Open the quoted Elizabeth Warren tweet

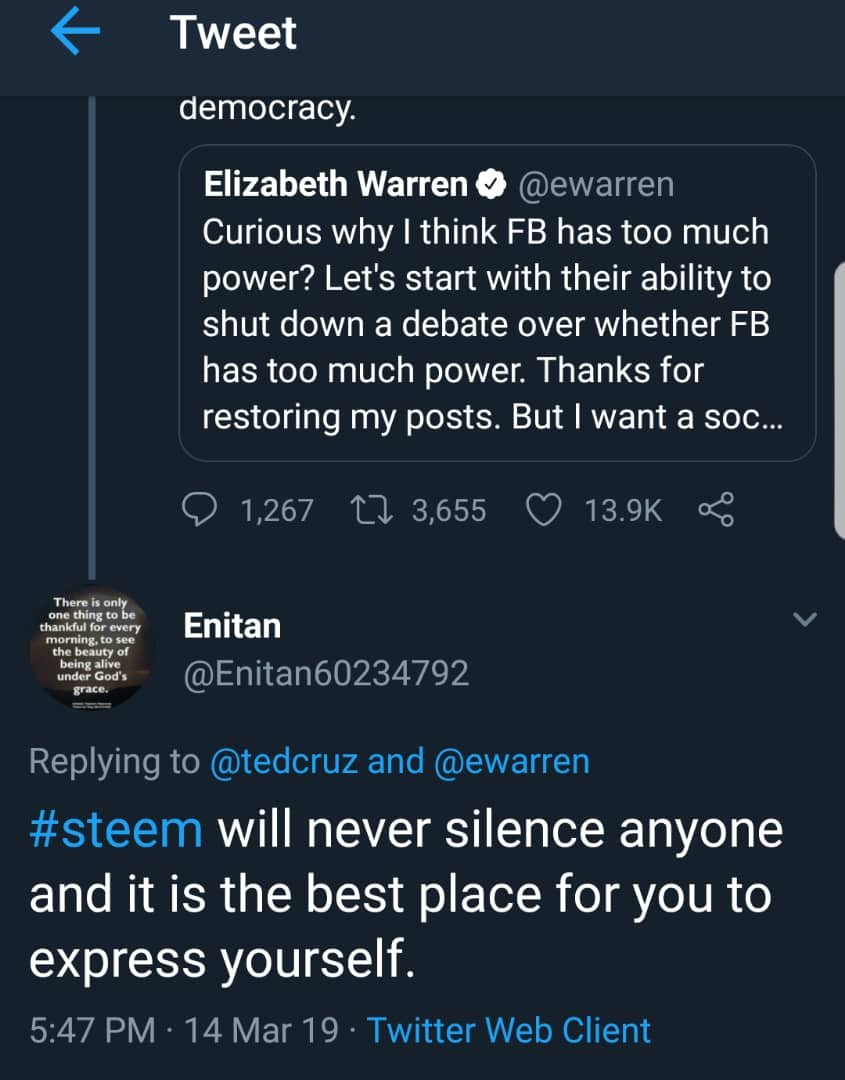[497, 303]
